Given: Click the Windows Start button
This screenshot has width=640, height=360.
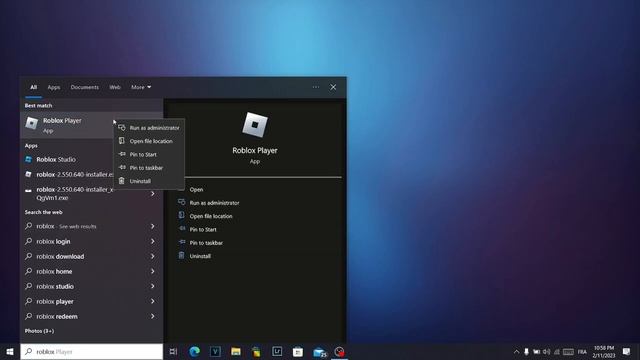Looking at the screenshot, I should pyautogui.click(x=10, y=351).
